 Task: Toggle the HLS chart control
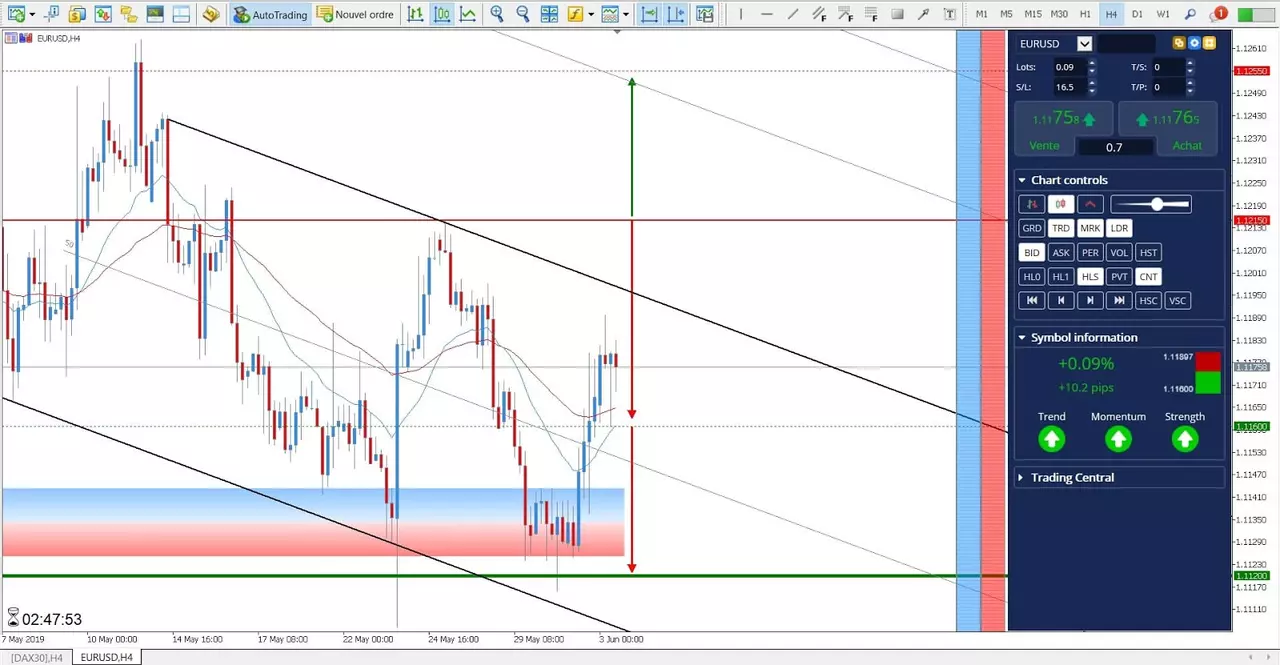pyautogui.click(x=1090, y=277)
